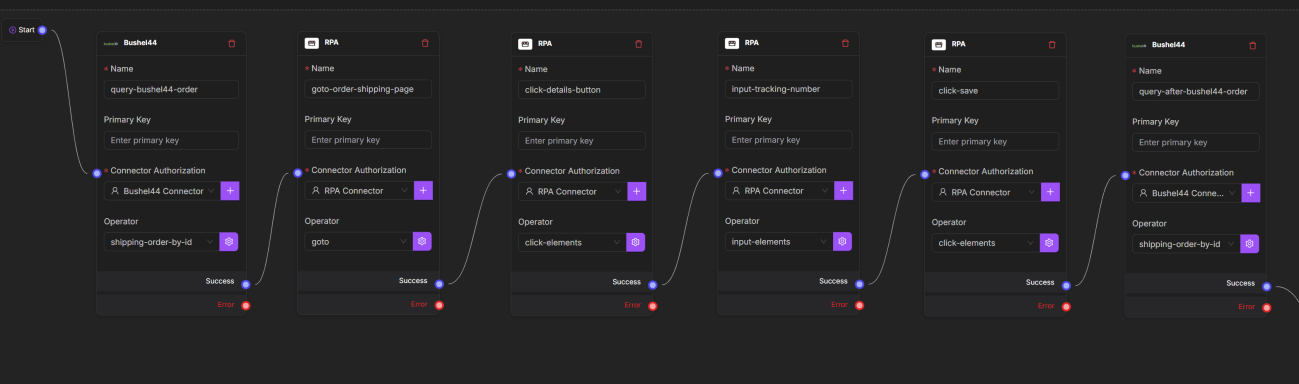The image size is (1299, 384).
Task: Delete the click-save node via trash icon
Action: click(1051, 44)
